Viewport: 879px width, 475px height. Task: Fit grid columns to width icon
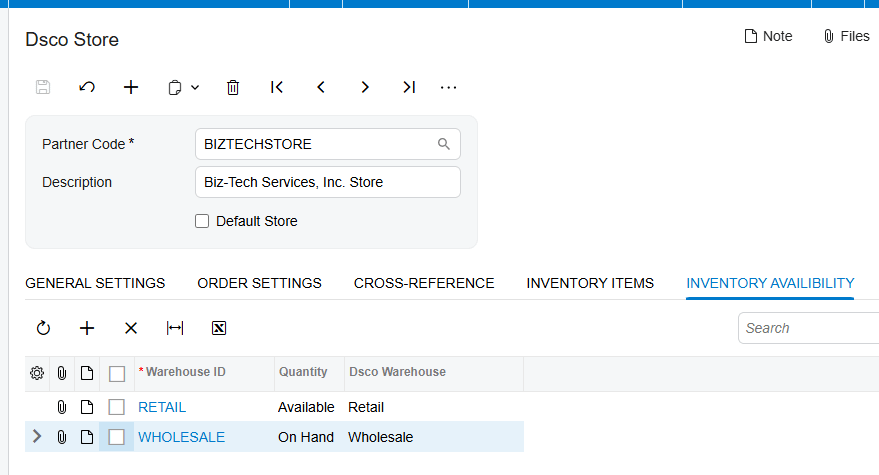click(175, 328)
